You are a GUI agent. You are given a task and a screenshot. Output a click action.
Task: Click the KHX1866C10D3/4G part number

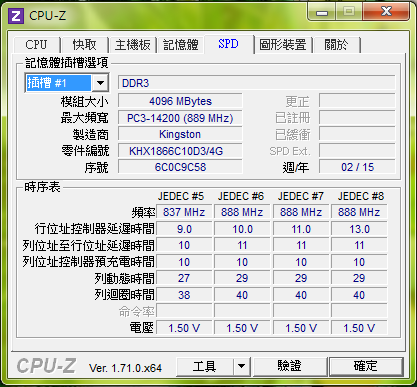180,151
